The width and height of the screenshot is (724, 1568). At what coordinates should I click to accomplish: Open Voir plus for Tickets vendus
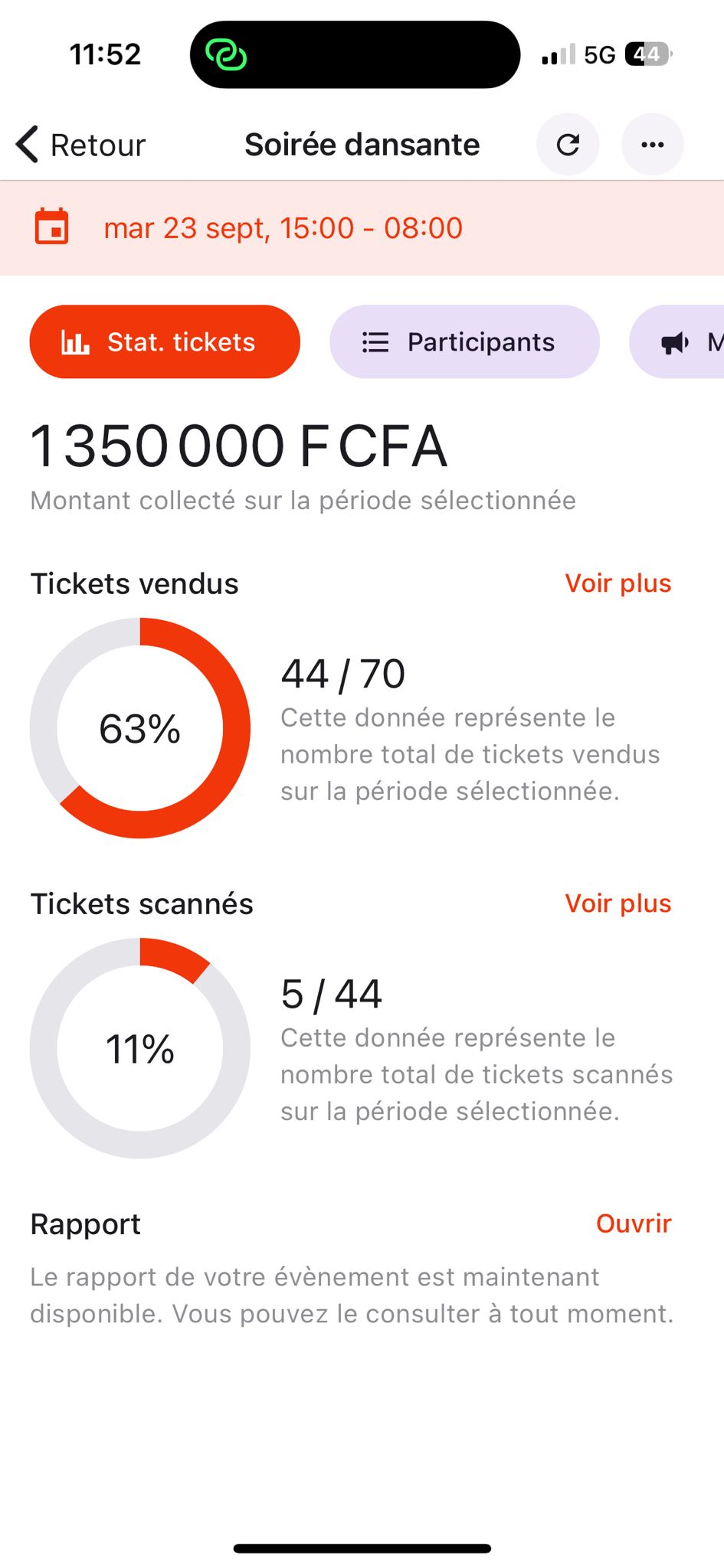coord(618,583)
